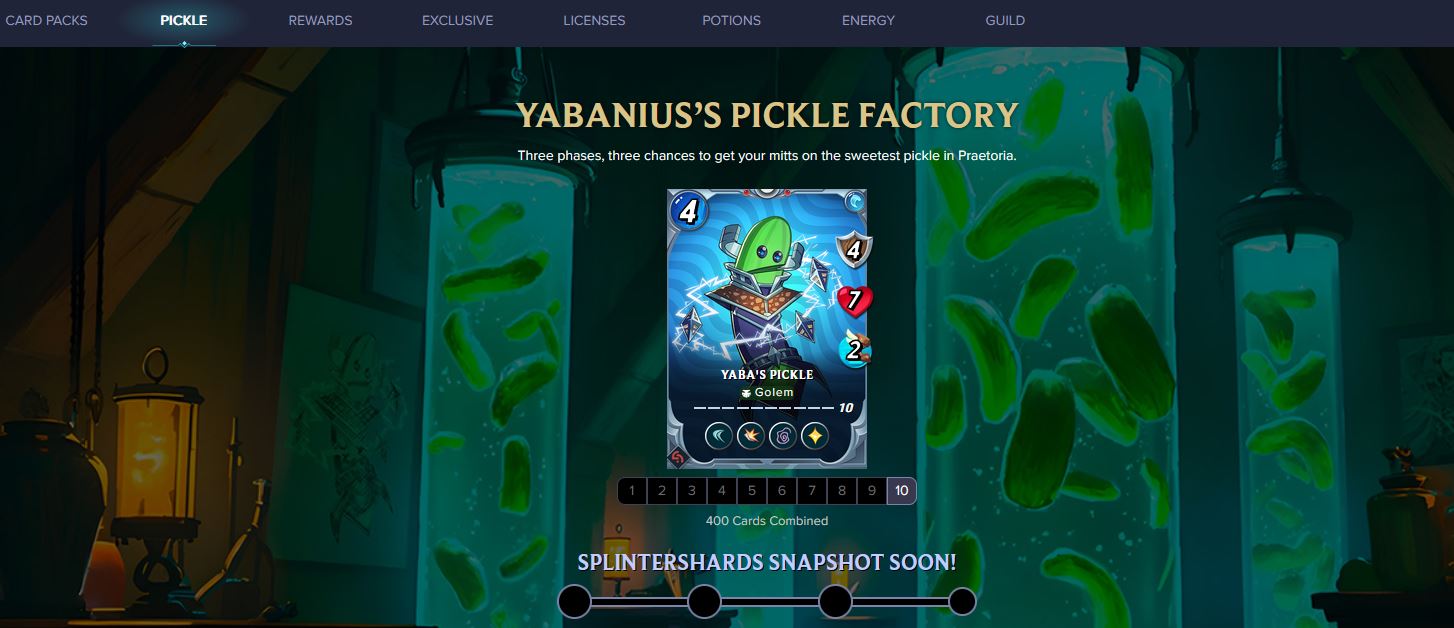Viewport: 1454px width, 628px height.
Task: Click the first phase progress circle
Action: coord(574,602)
